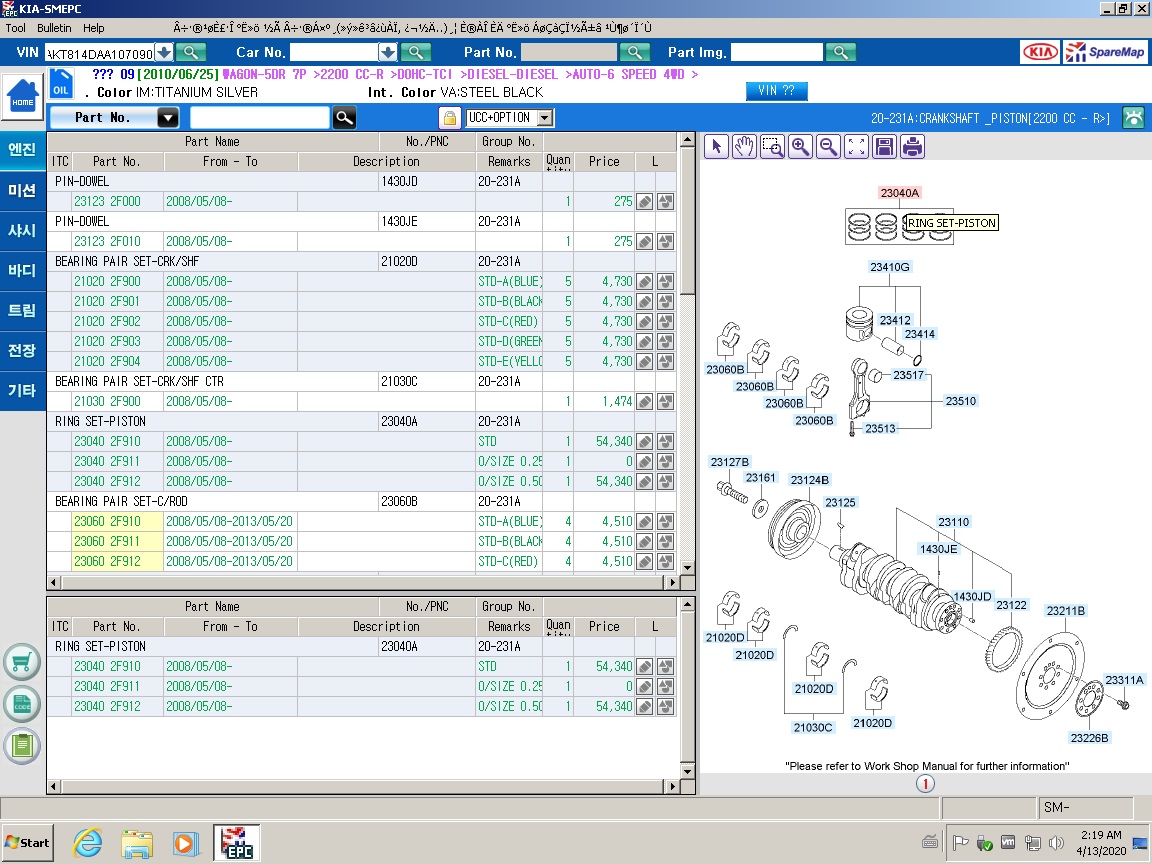Click into the VIN input field
Viewport: 1152px width, 864px height.
click(99, 53)
